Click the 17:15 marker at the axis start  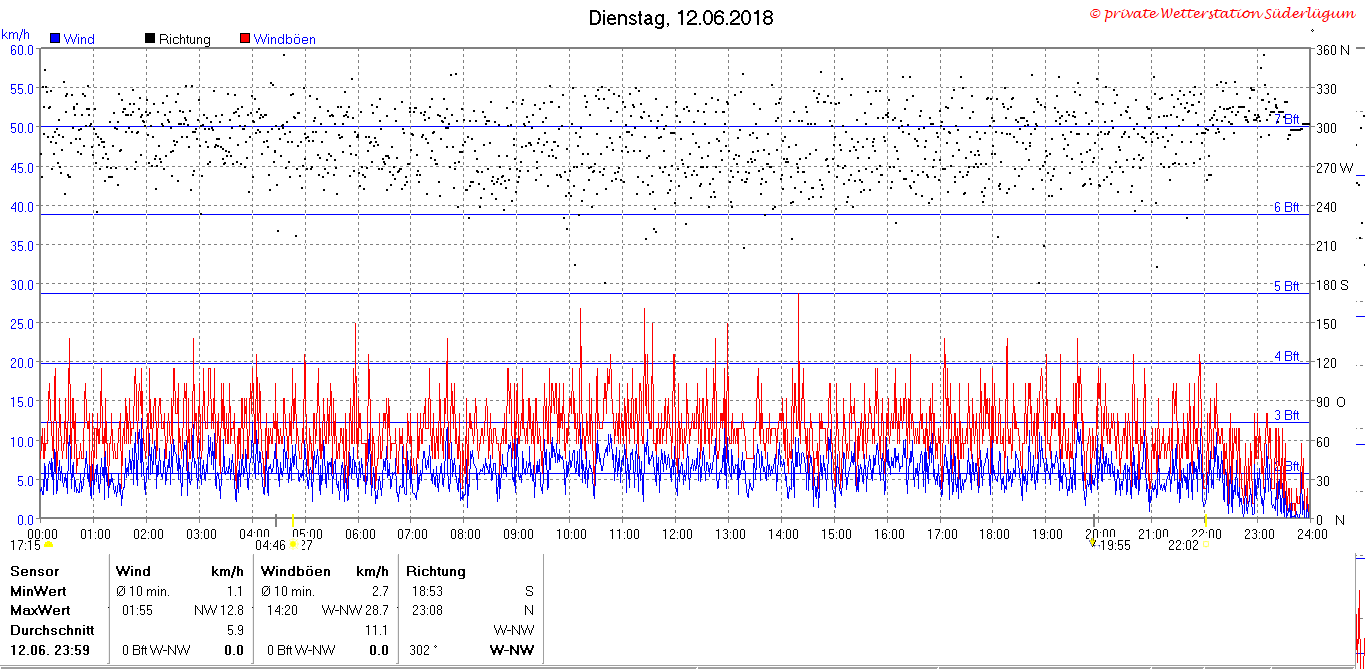click(x=25, y=545)
